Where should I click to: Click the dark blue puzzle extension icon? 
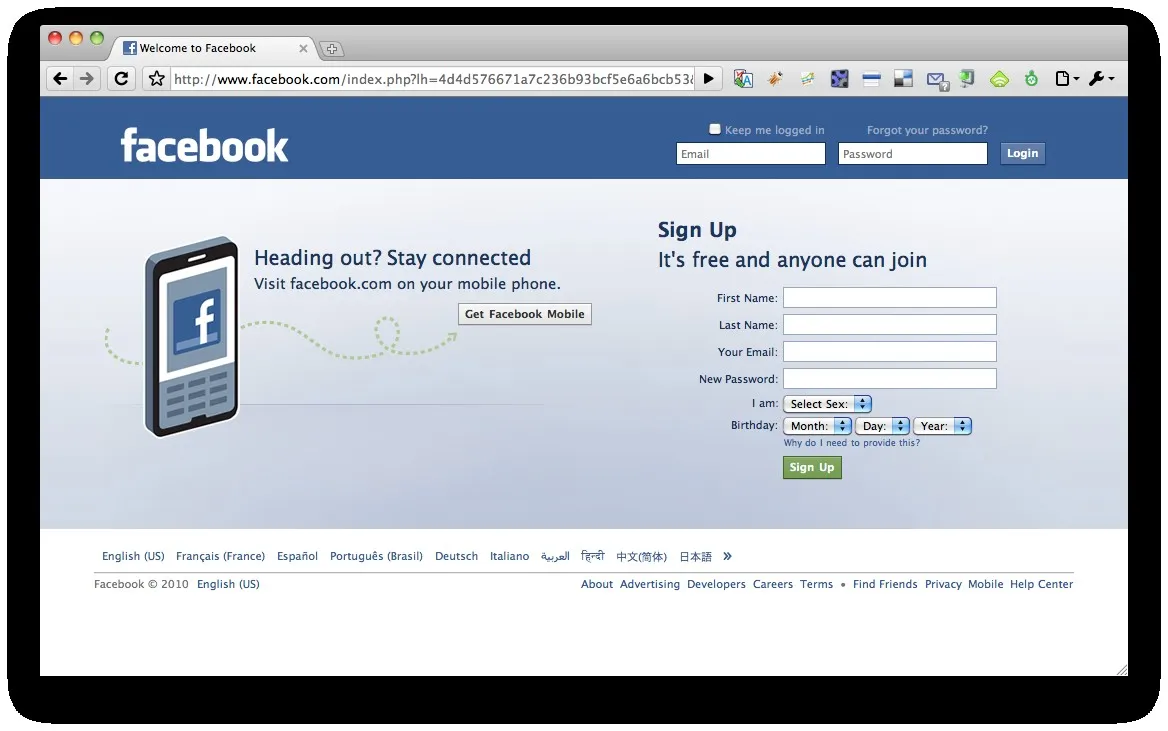click(x=840, y=78)
